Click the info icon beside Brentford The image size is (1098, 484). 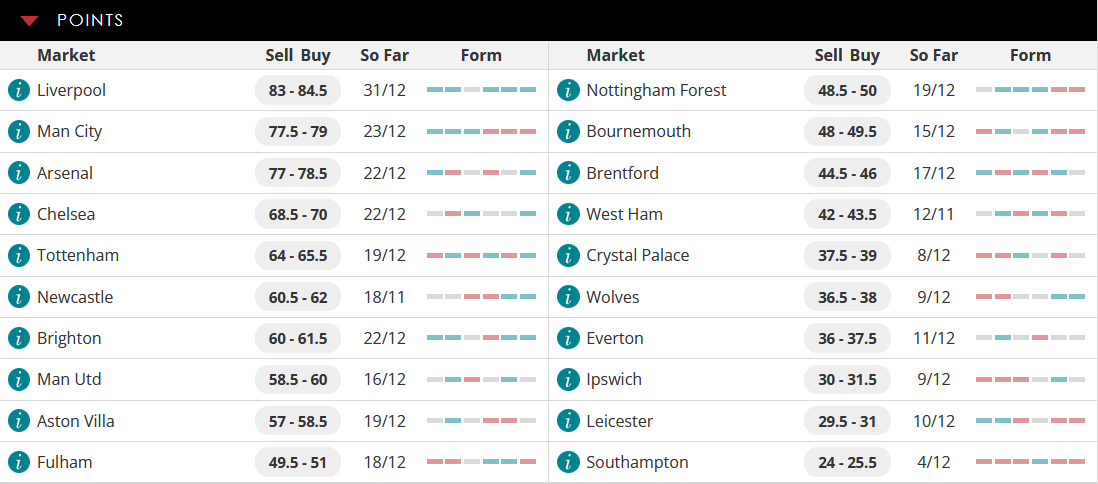pos(568,173)
